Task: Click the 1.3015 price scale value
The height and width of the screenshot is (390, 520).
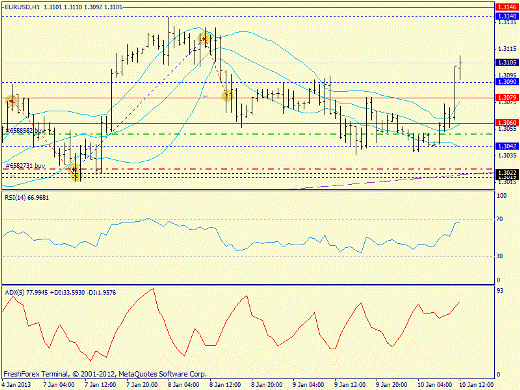Action: [x=507, y=182]
